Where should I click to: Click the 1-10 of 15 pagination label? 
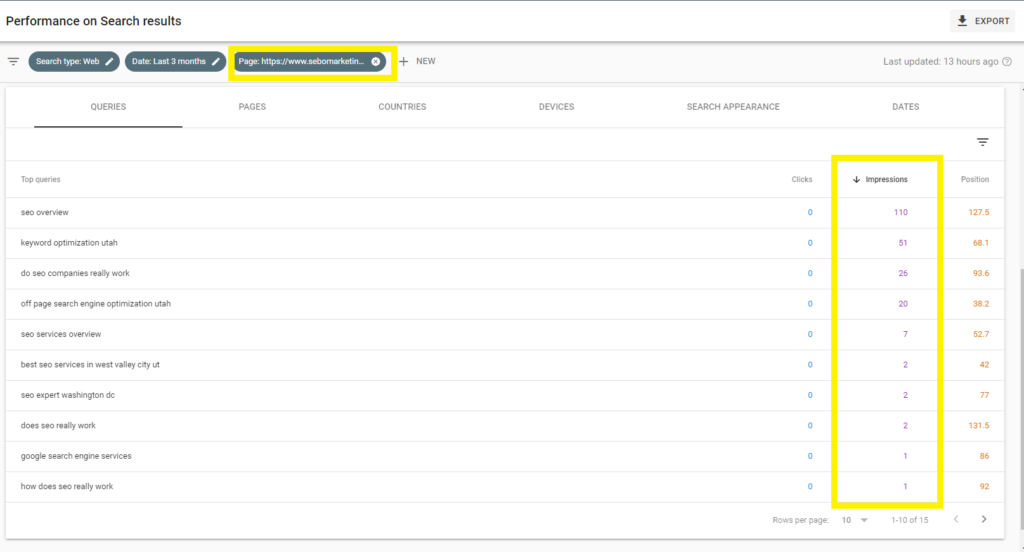tap(910, 521)
